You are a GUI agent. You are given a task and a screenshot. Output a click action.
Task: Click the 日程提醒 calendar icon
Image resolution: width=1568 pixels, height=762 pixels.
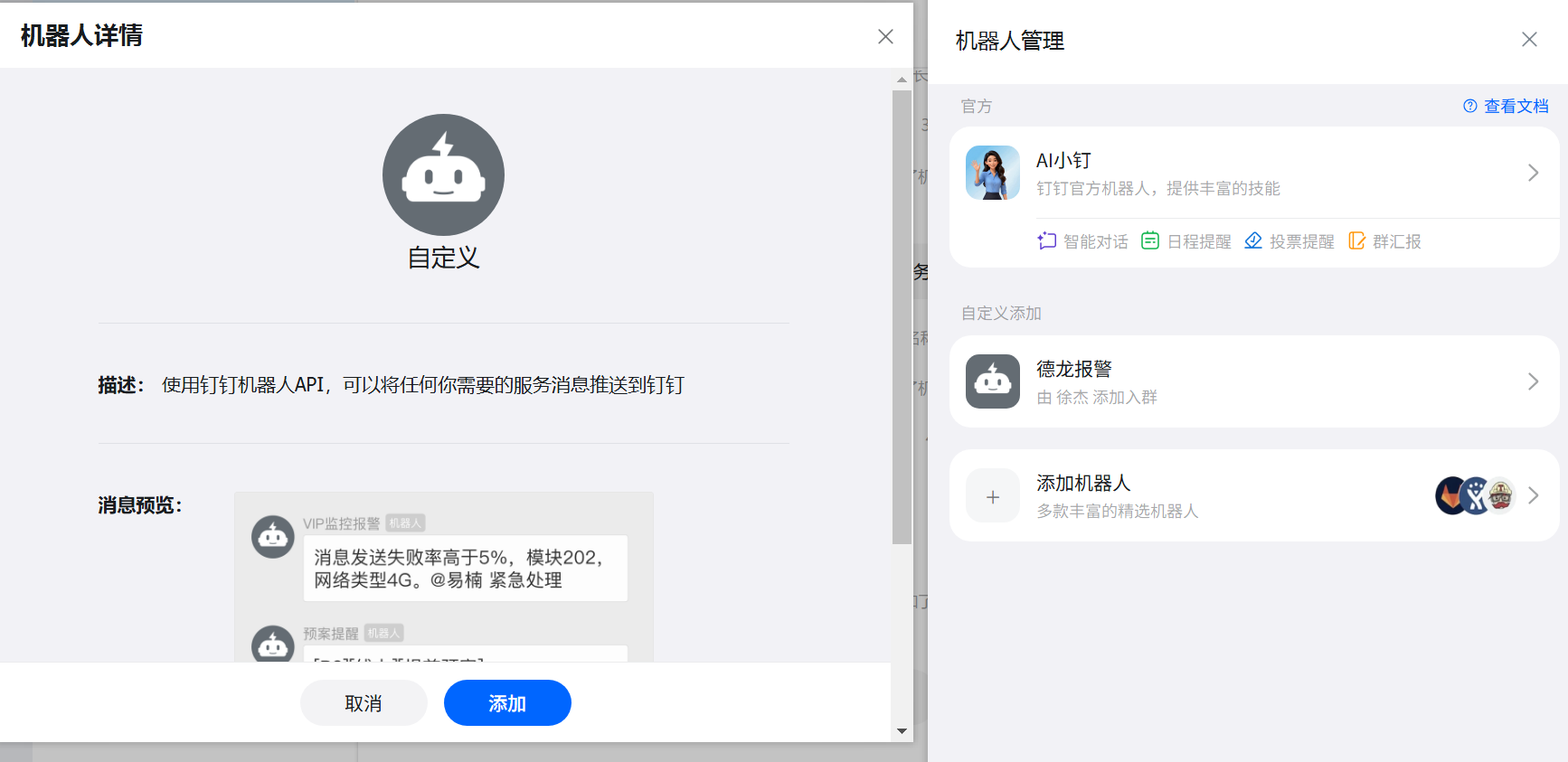tap(1150, 240)
